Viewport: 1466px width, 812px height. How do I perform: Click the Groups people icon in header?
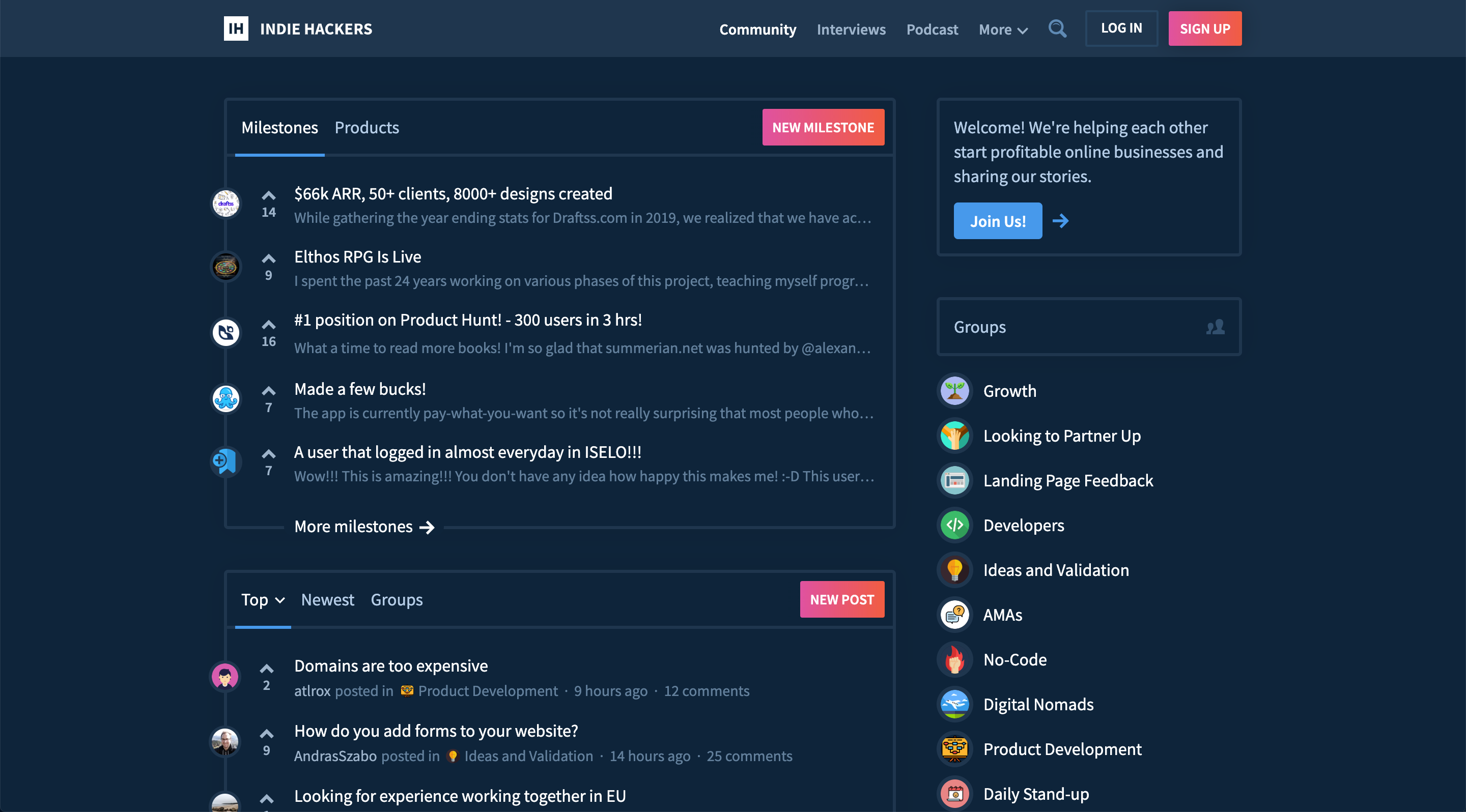pyautogui.click(x=1215, y=327)
